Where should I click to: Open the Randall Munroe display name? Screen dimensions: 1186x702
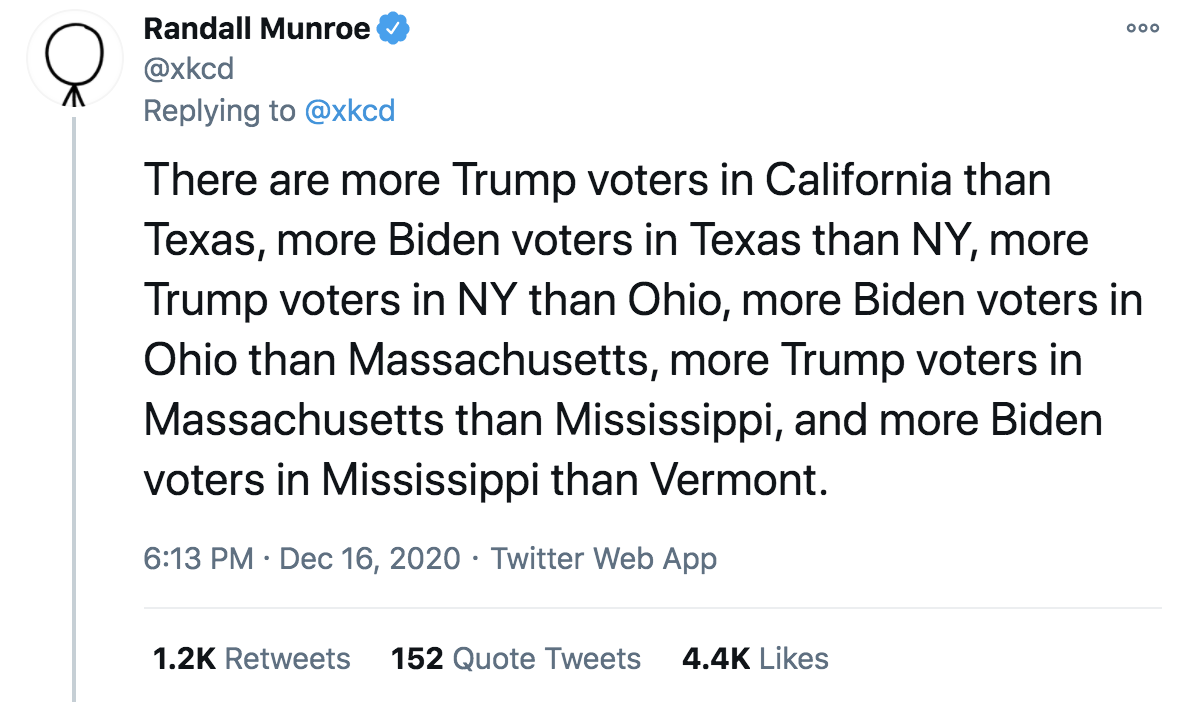258,30
